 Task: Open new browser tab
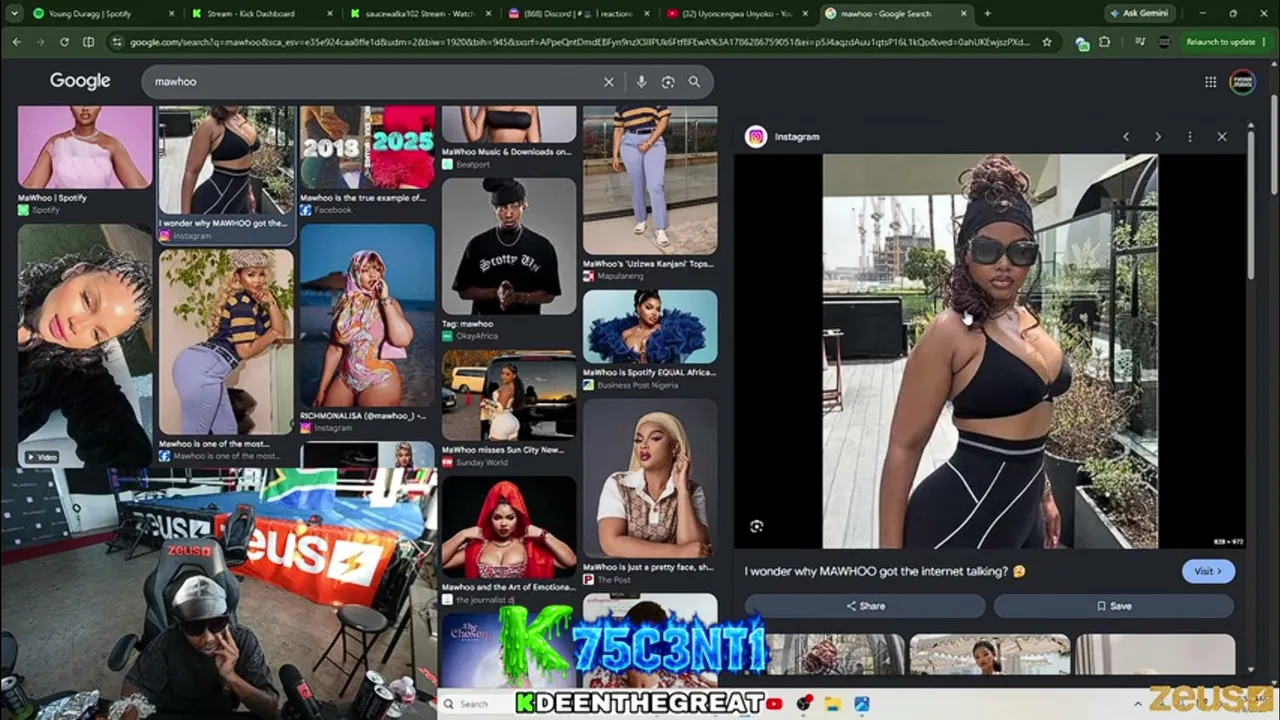click(987, 14)
